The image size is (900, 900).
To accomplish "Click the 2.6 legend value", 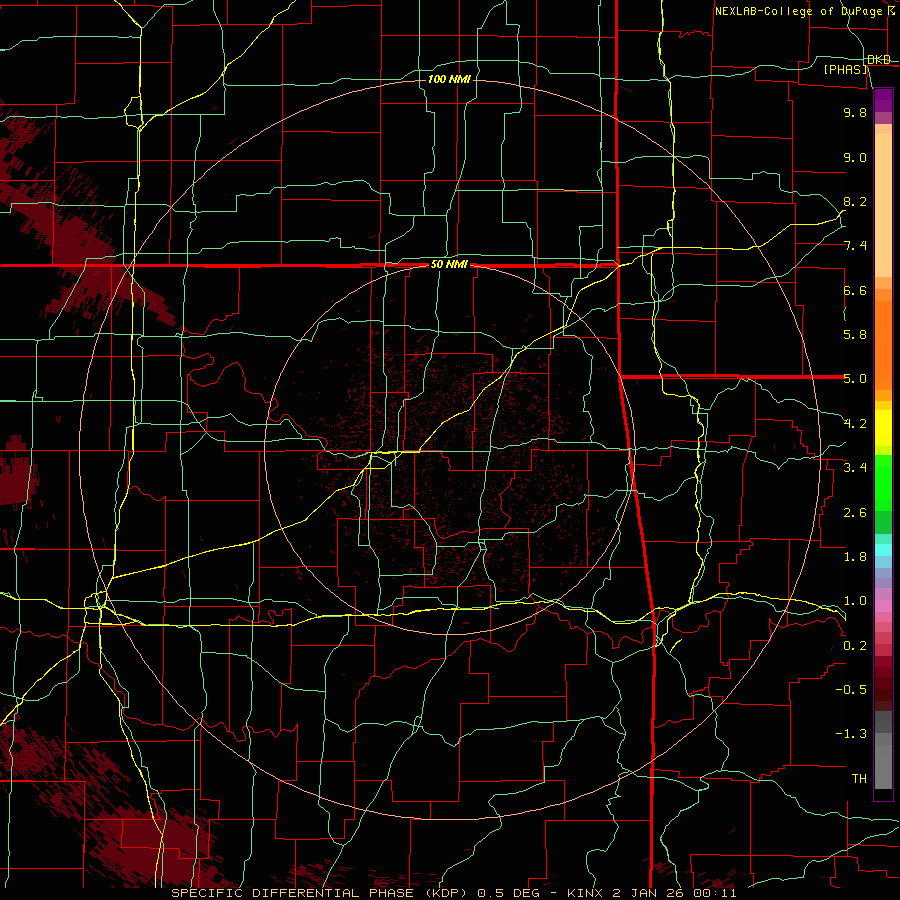I will 855,513.
